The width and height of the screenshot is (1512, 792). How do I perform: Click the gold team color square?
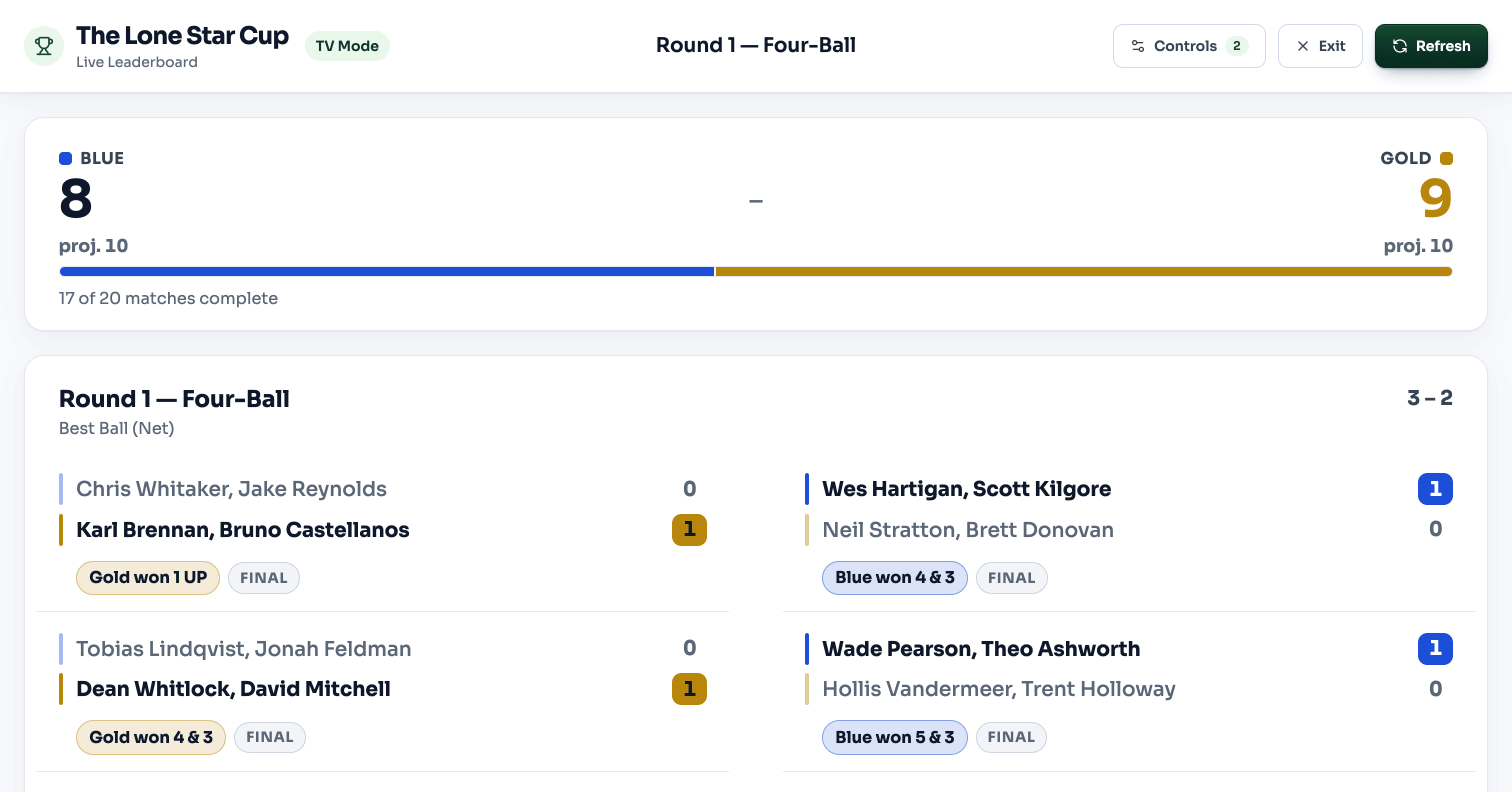pos(1446,158)
